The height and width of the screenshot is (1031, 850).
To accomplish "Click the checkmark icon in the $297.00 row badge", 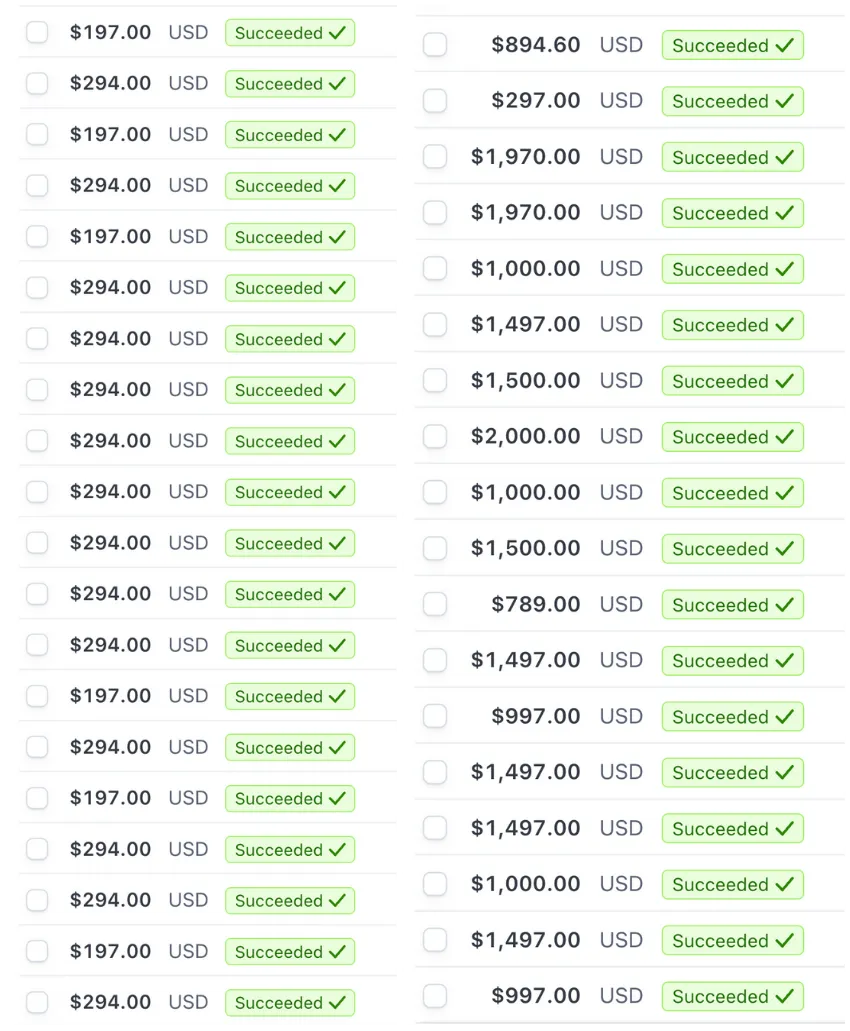I will (785, 101).
